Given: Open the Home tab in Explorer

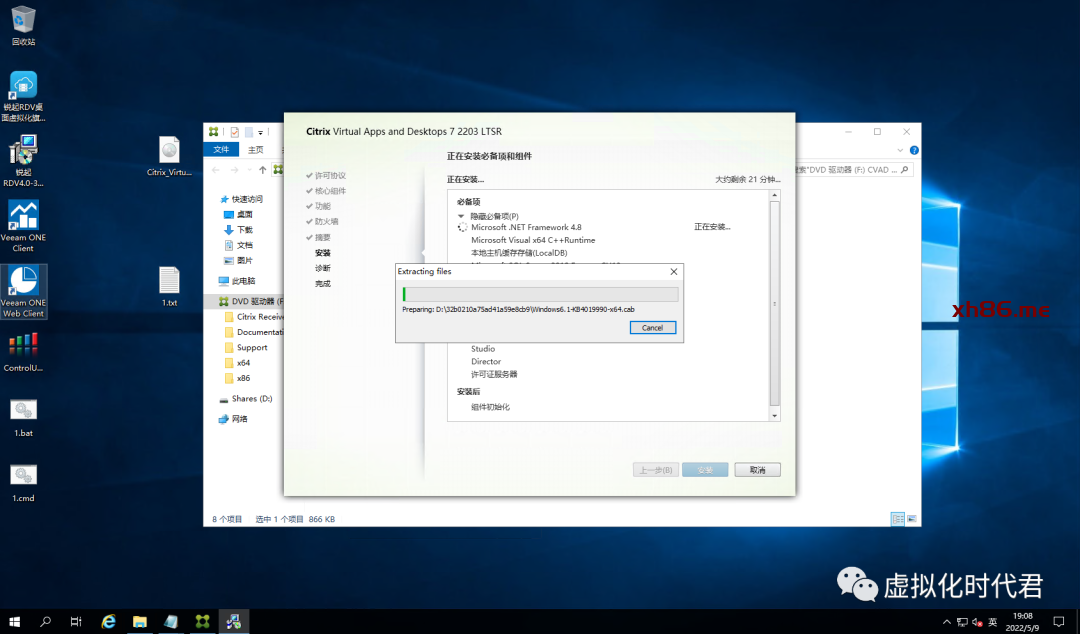Looking at the screenshot, I should click(256, 150).
